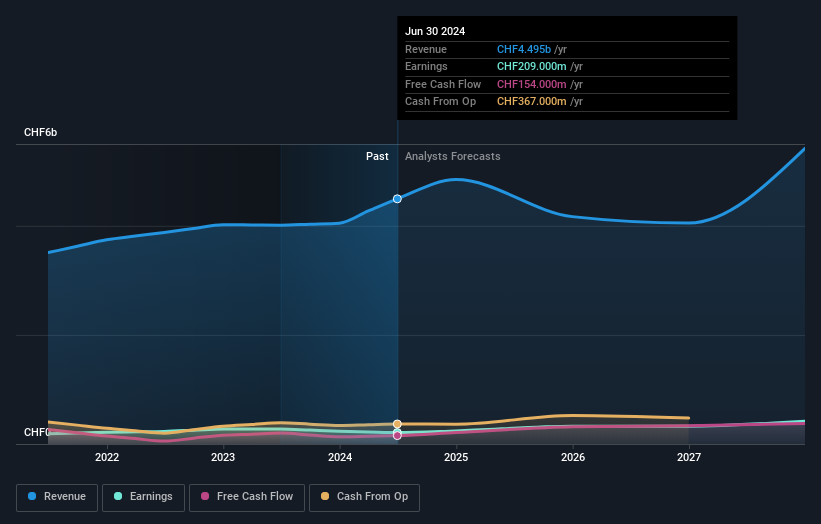Toggle the Cash From Op legend button

click(364, 497)
